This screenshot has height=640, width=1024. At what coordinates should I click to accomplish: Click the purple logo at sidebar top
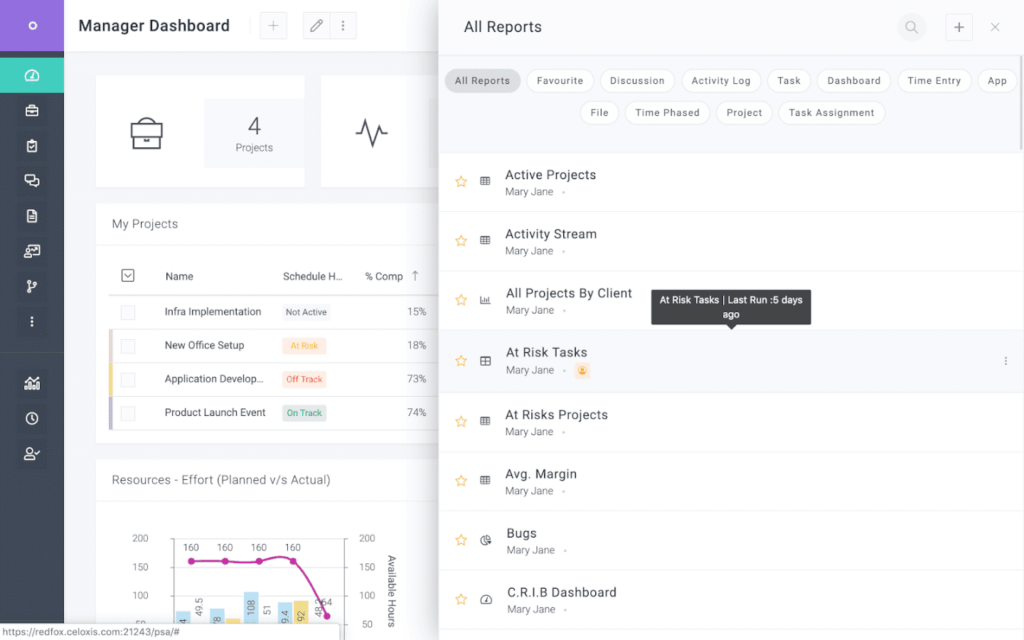point(32,25)
